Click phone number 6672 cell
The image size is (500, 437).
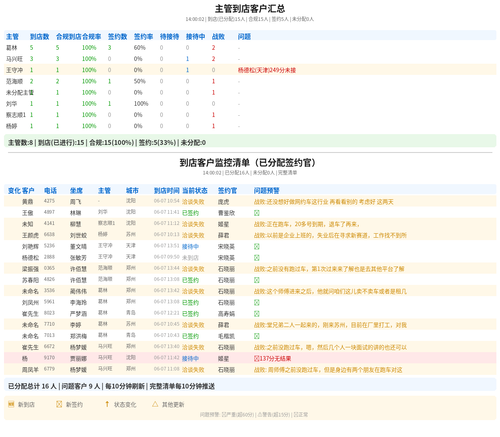click(x=49, y=347)
